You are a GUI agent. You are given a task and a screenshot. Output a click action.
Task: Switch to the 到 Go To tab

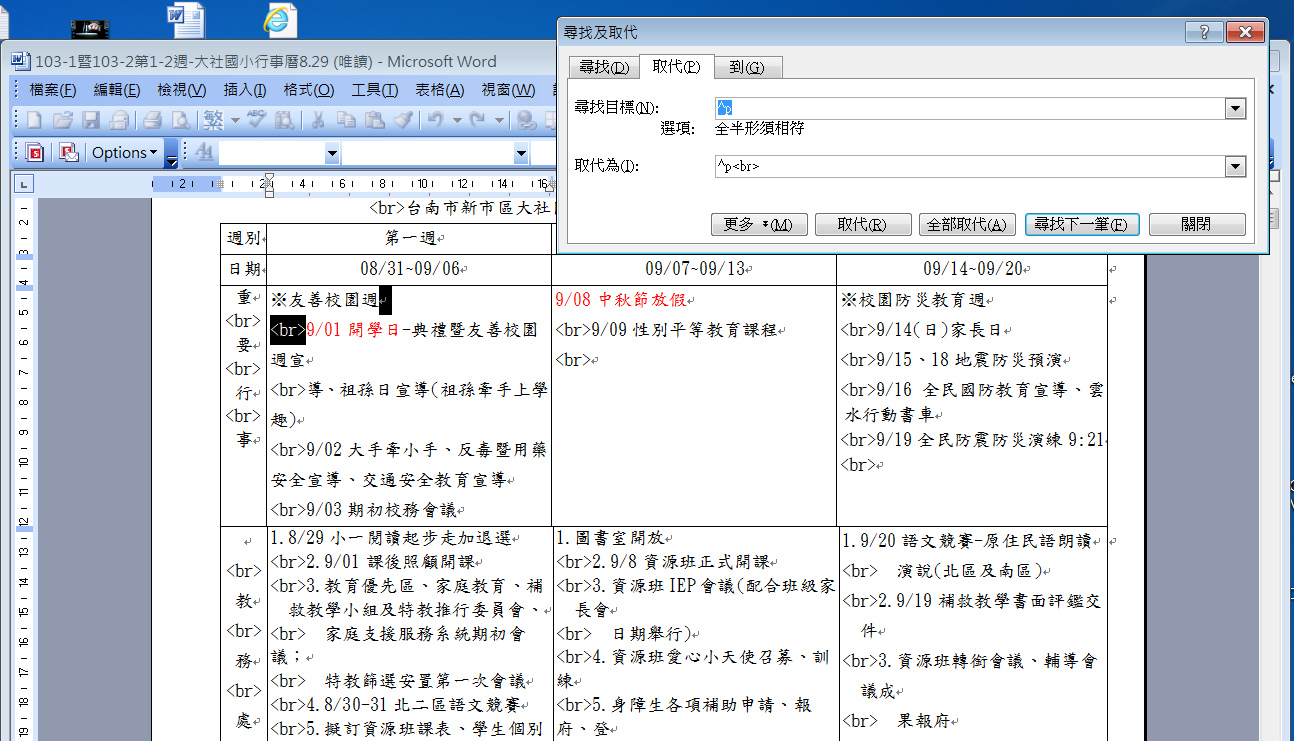(747, 67)
